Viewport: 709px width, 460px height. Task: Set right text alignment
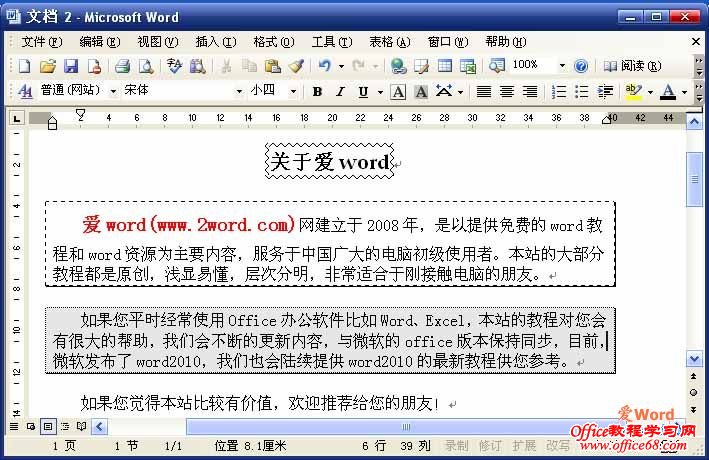coord(530,92)
